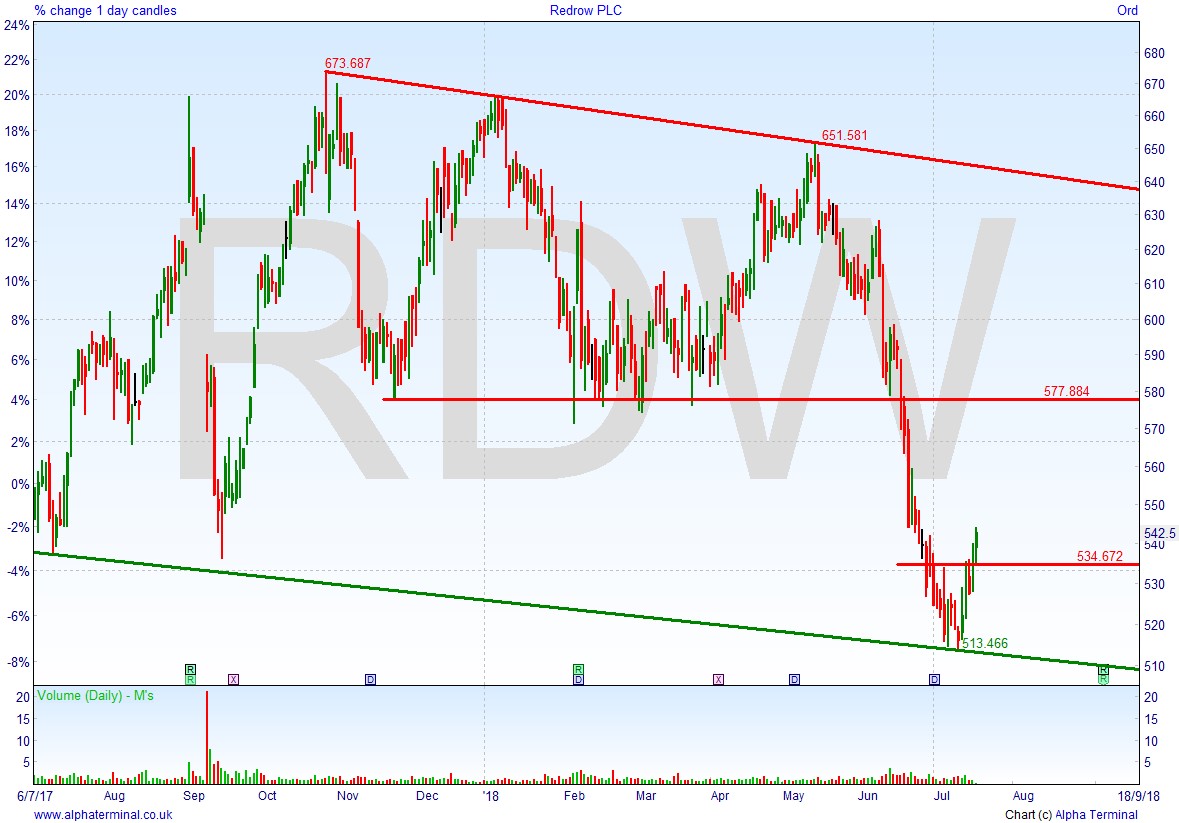
Task: Click the 0% label on the left axis
Action: coord(20,484)
